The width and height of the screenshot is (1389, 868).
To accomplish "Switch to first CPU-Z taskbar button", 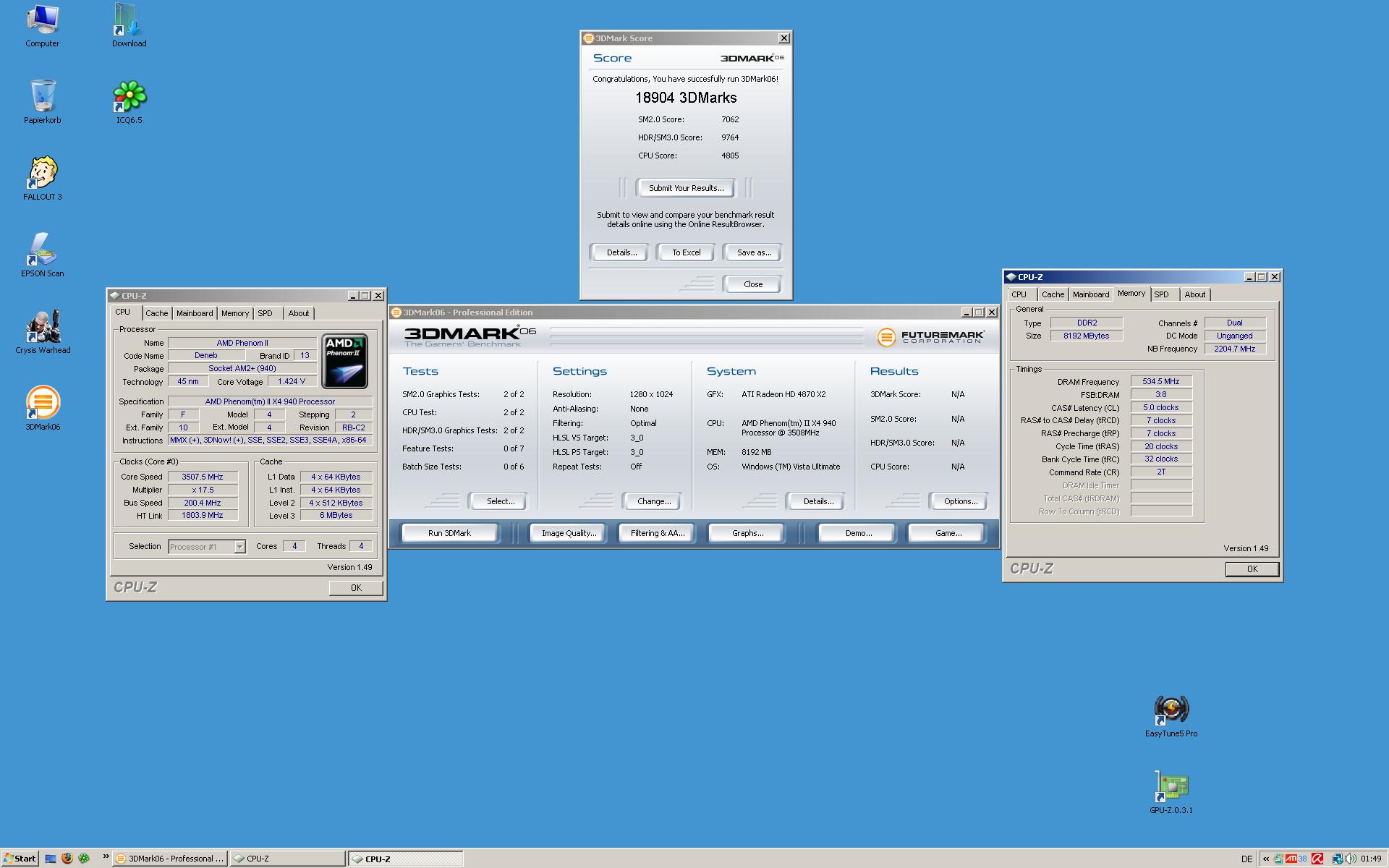I will [x=287, y=859].
